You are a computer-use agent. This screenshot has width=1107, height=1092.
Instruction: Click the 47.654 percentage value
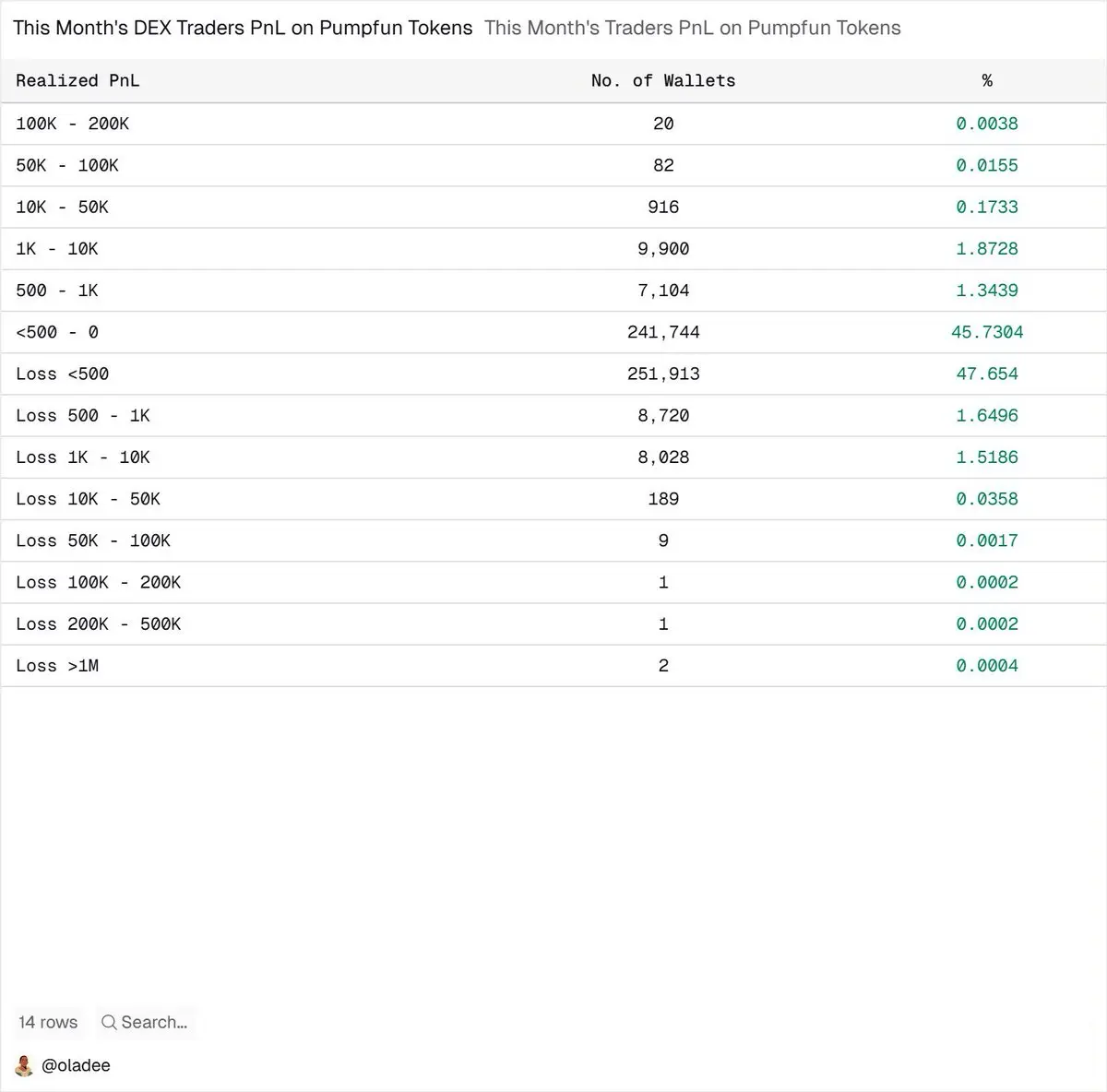(987, 374)
